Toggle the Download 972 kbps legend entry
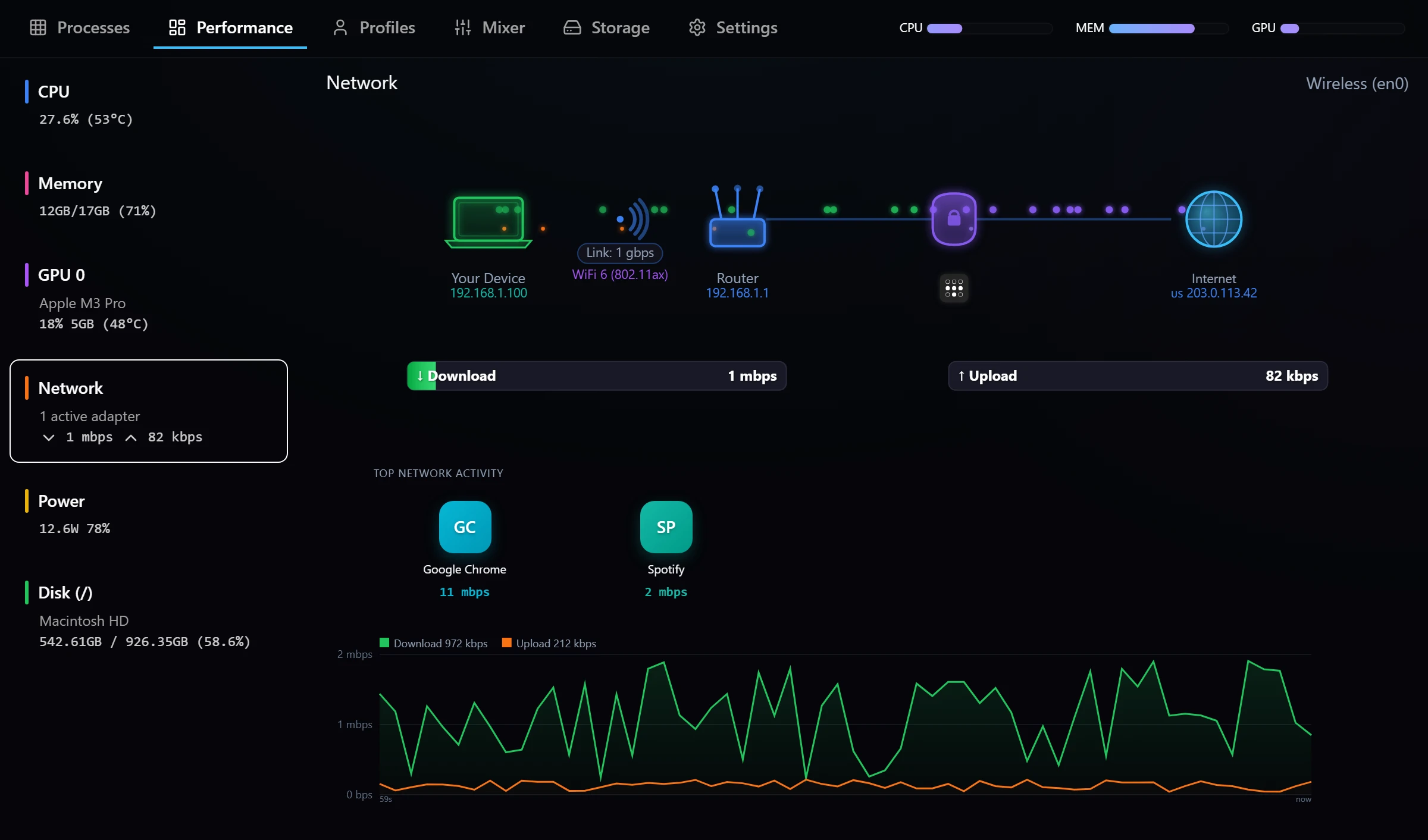 [x=434, y=643]
